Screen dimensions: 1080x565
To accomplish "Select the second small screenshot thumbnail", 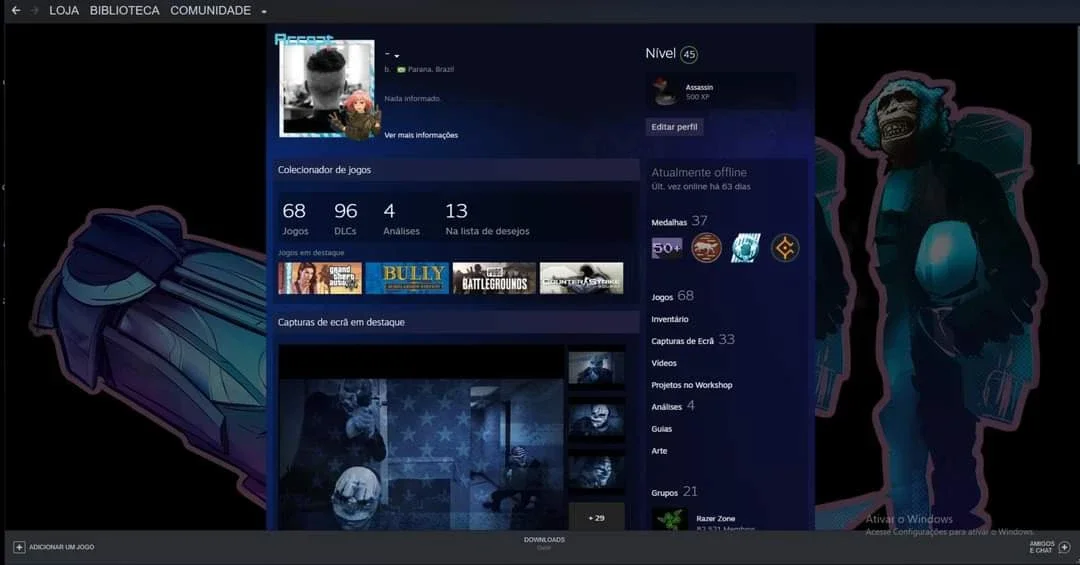I will pyautogui.click(x=596, y=420).
